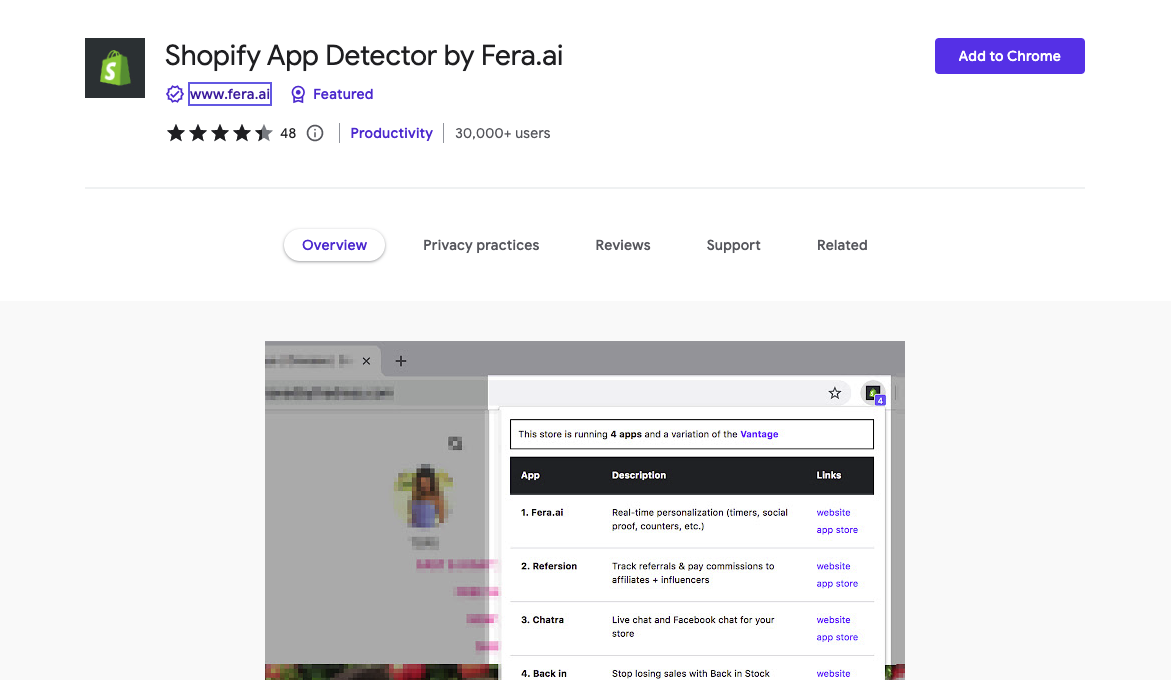This screenshot has width=1171, height=680.
Task: Click the bookmark star in screenshot
Action: pyautogui.click(x=835, y=393)
